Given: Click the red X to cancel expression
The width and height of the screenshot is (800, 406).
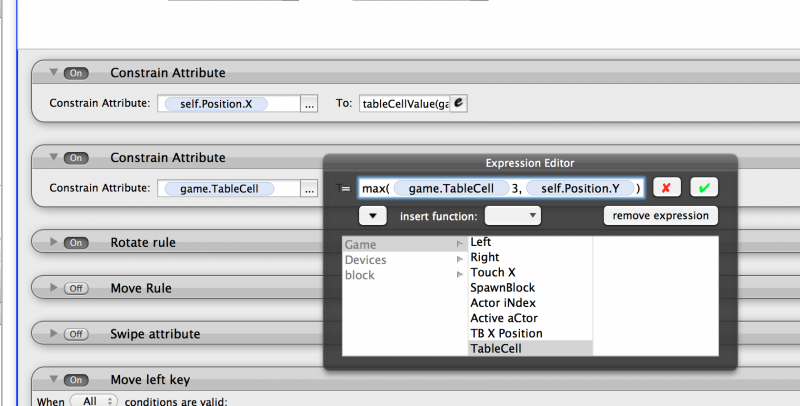Looking at the screenshot, I should pyautogui.click(x=667, y=188).
